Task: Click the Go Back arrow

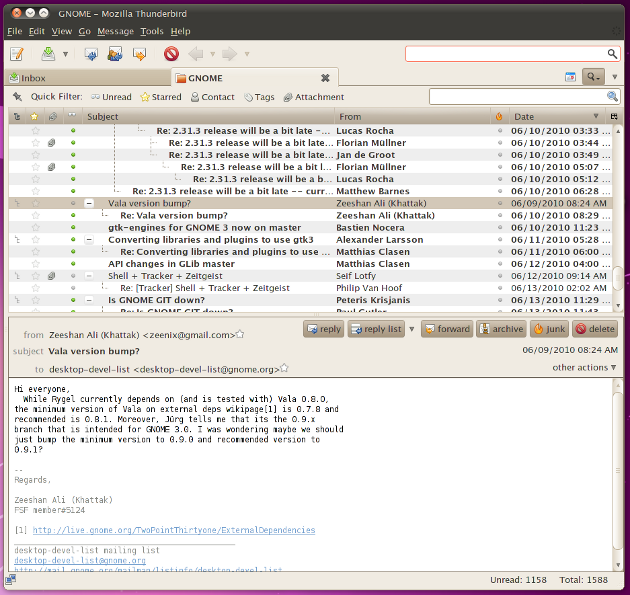Action: point(196,54)
